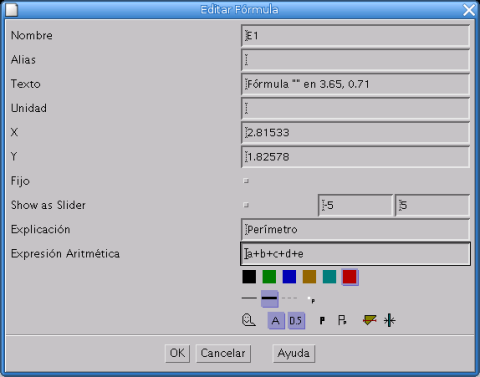Click the empty Unidad field
The width and height of the screenshot is (480, 377).
click(x=355, y=108)
